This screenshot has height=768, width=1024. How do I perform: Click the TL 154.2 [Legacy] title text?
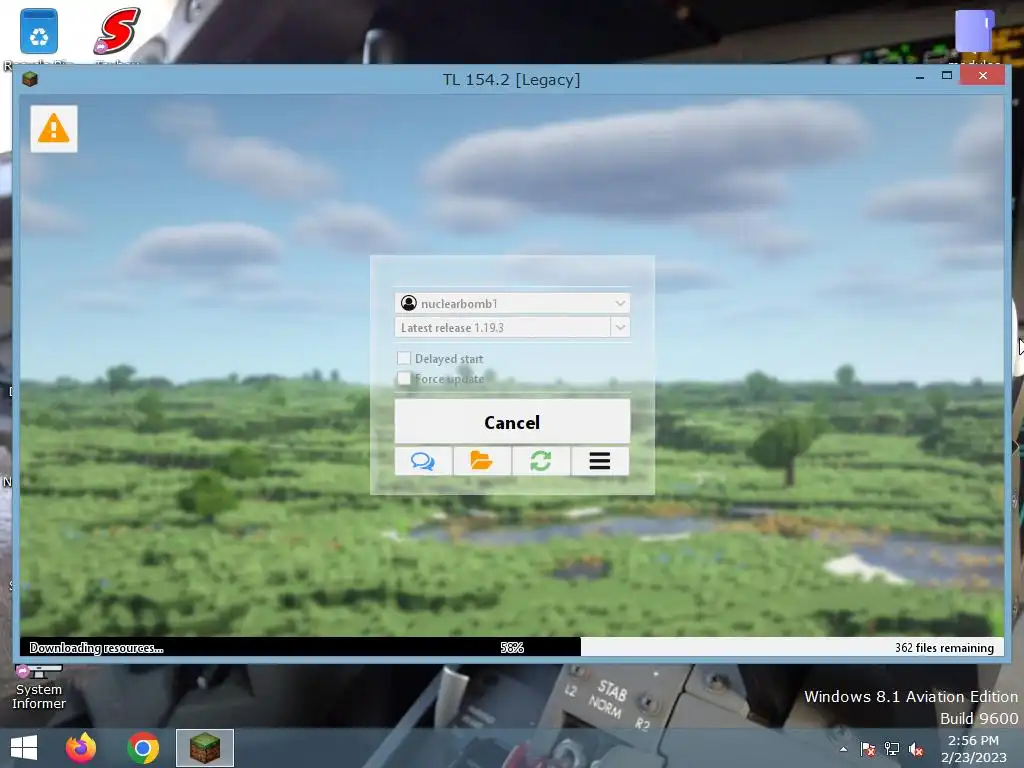click(511, 80)
